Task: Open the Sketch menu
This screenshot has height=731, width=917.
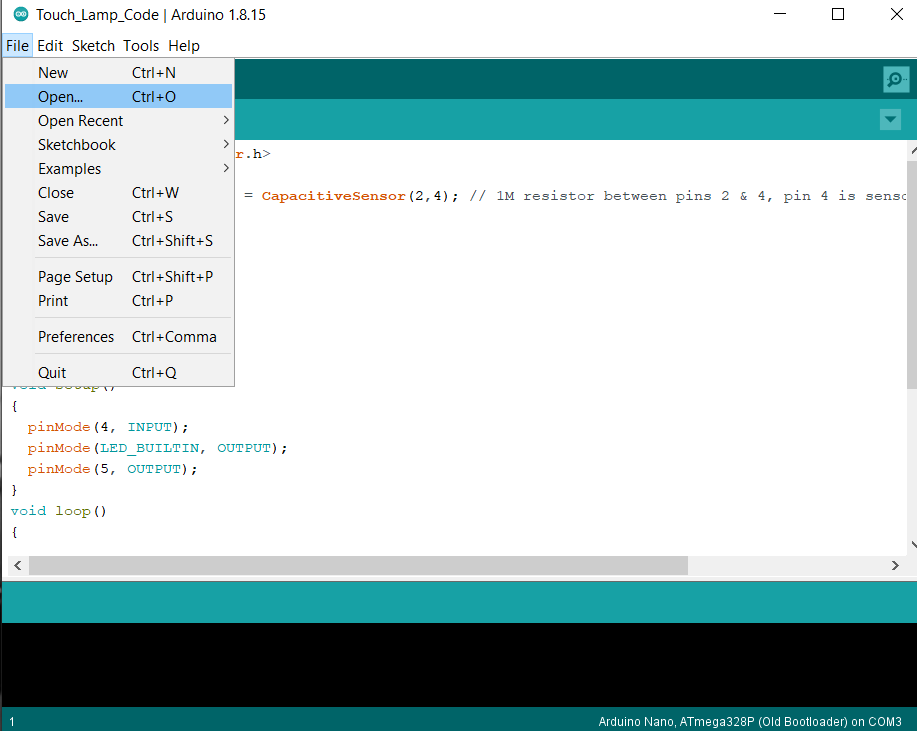Action: tap(93, 45)
